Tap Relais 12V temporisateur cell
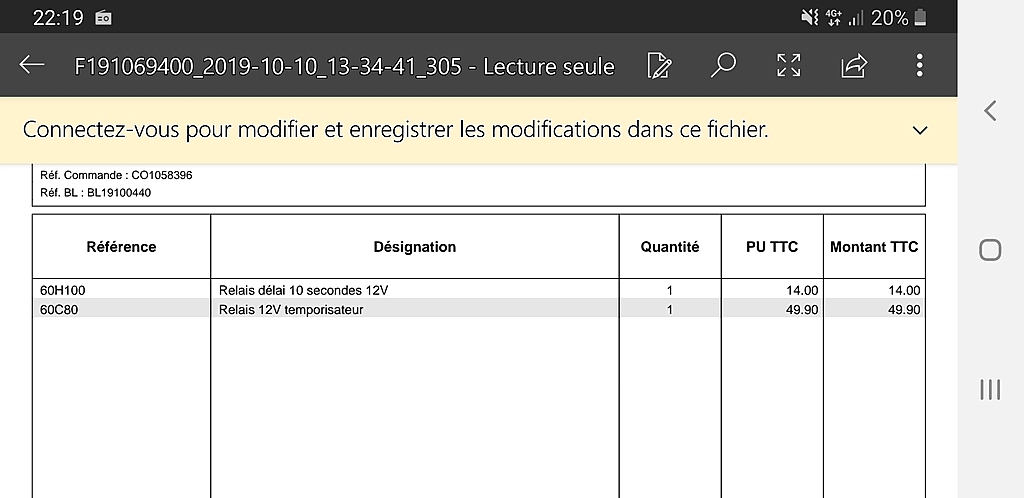This screenshot has height=498, width=1024. coord(291,310)
